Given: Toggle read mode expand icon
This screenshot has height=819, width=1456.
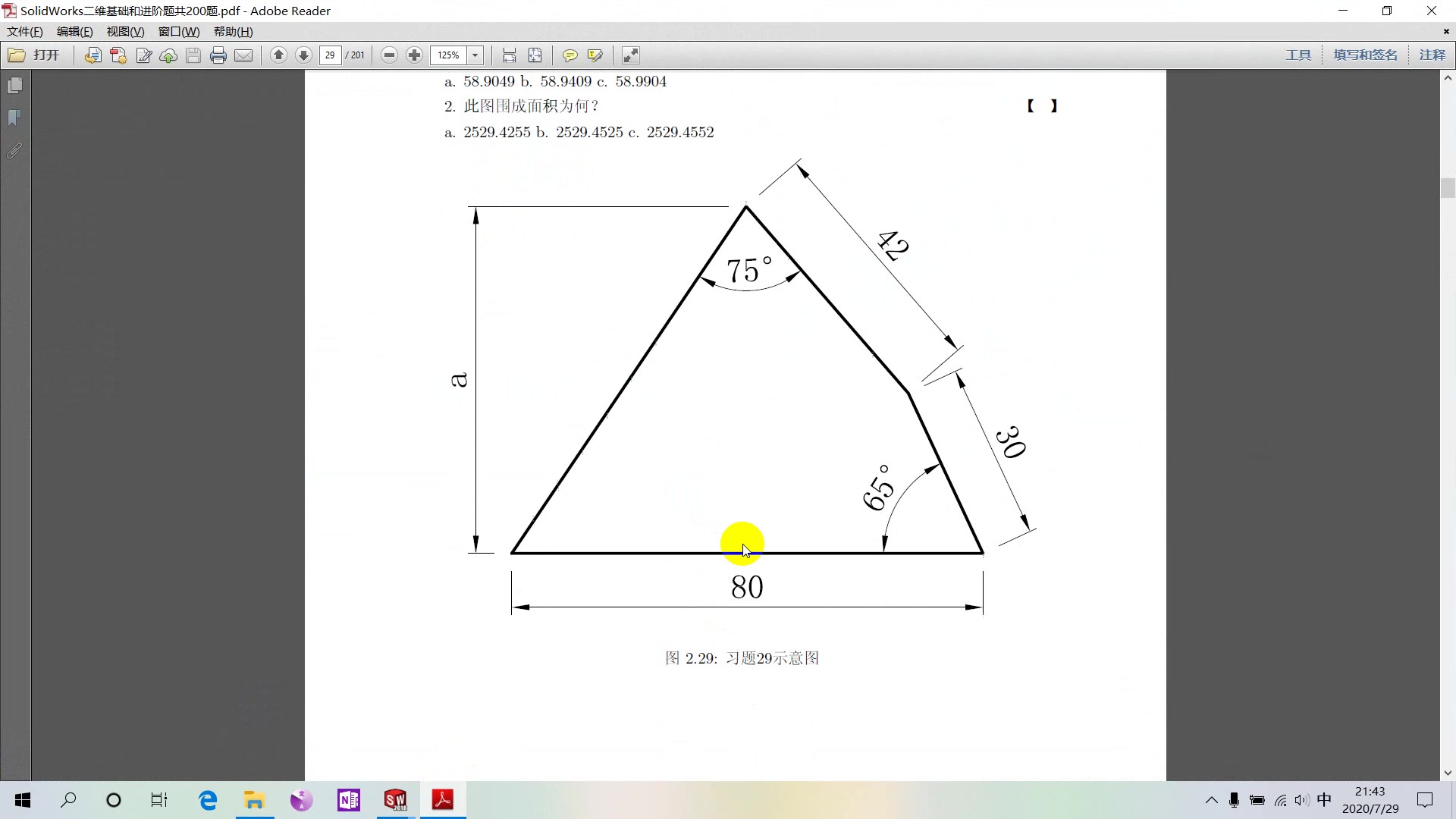Looking at the screenshot, I should click(x=630, y=55).
